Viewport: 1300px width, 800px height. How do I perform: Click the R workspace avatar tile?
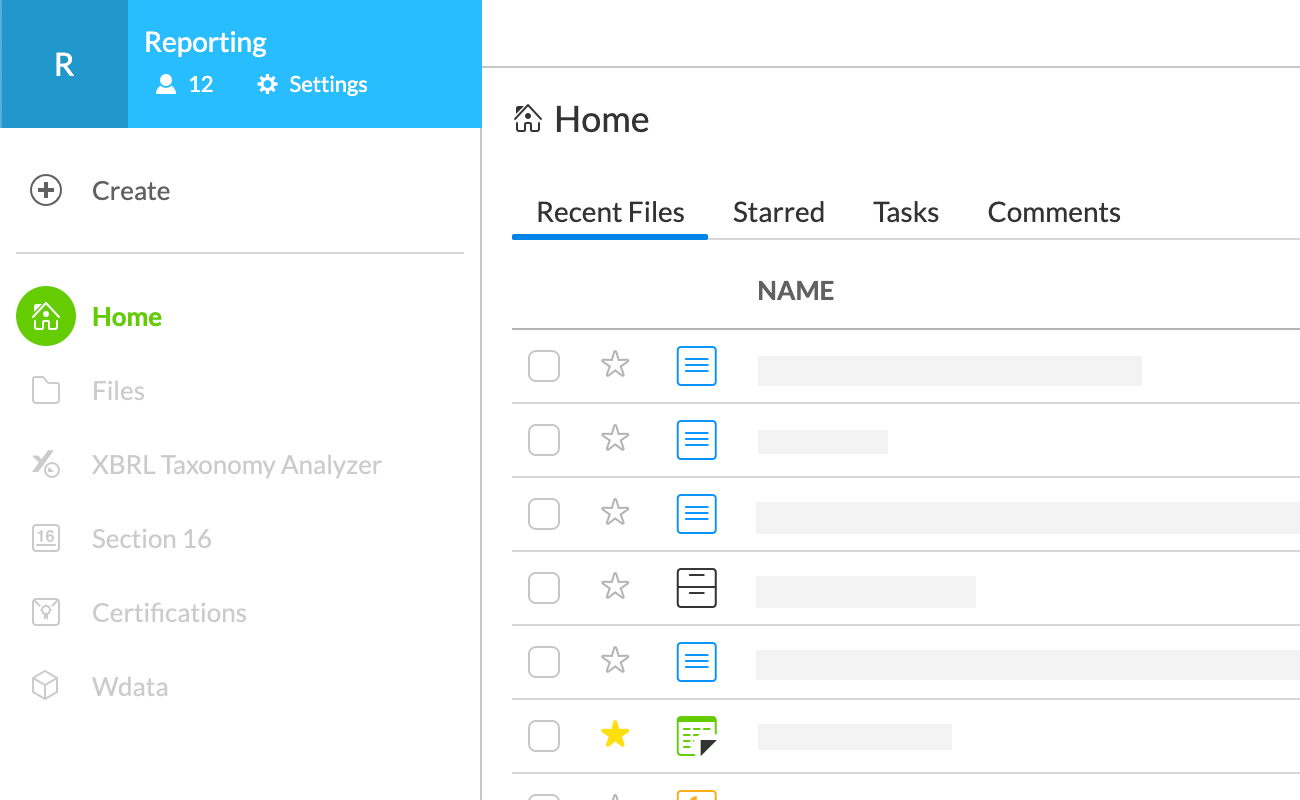click(64, 64)
